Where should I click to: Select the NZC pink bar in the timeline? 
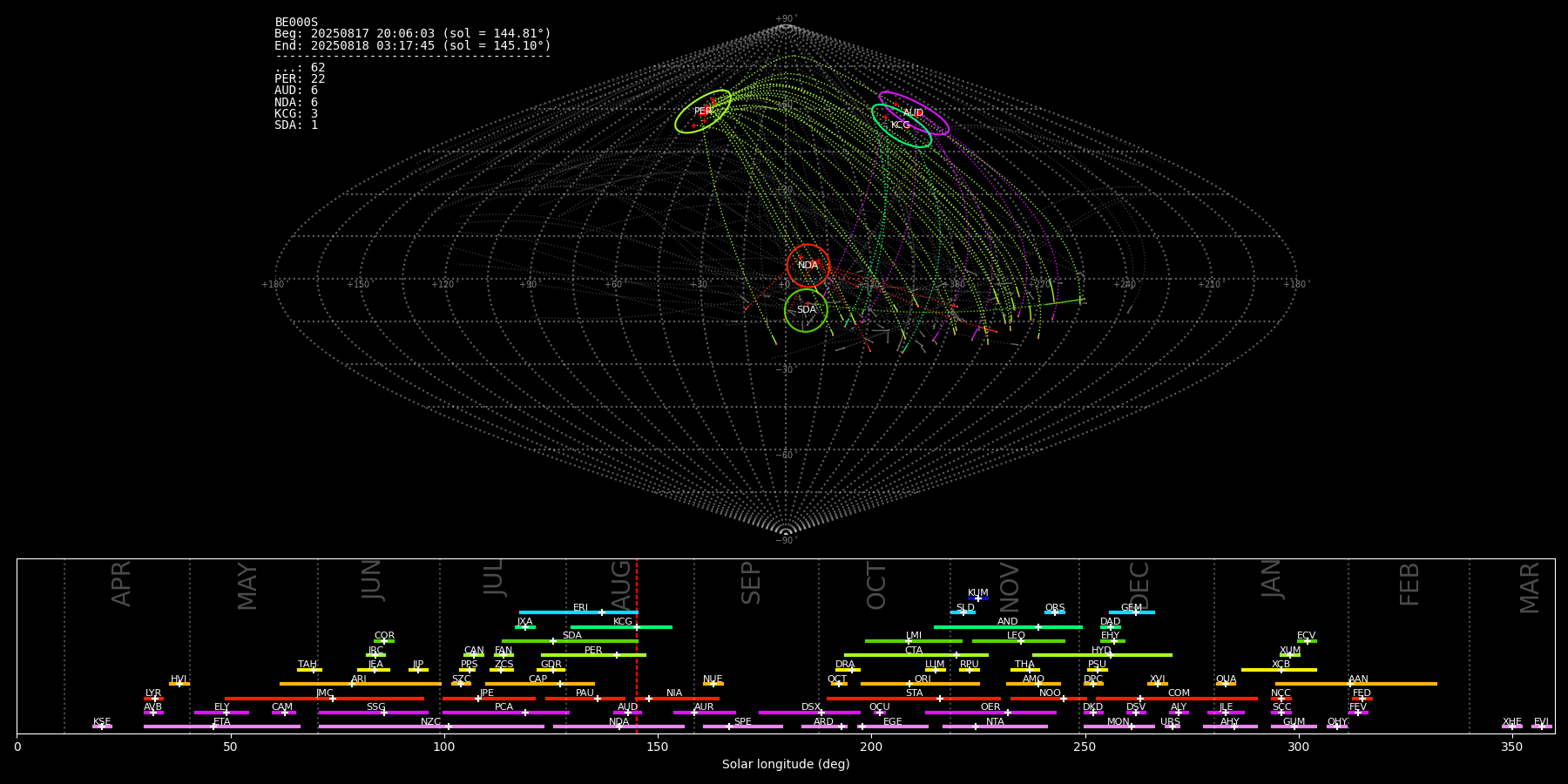pos(431,727)
